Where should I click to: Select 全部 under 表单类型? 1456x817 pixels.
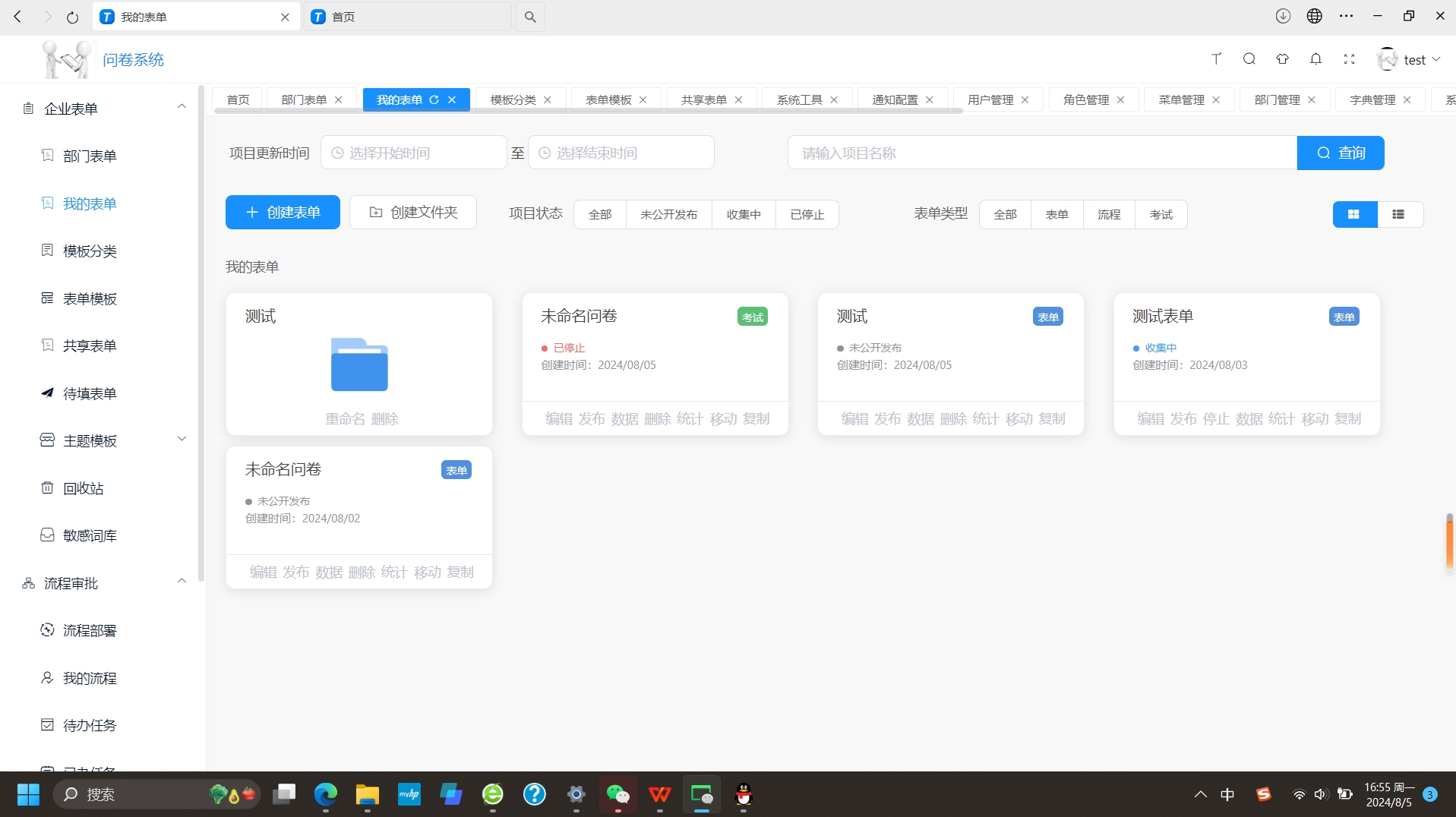pyautogui.click(x=1005, y=214)
